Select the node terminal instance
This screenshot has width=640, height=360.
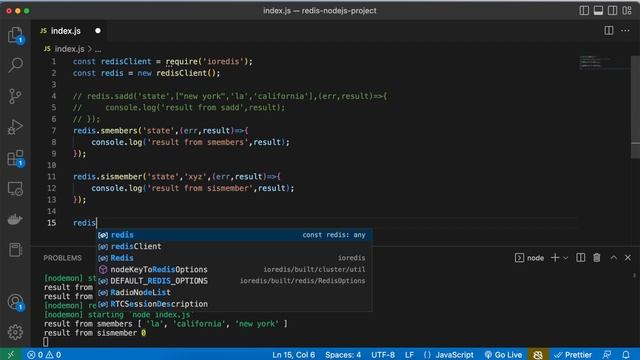pyautogui.click(x=529, y=258)
